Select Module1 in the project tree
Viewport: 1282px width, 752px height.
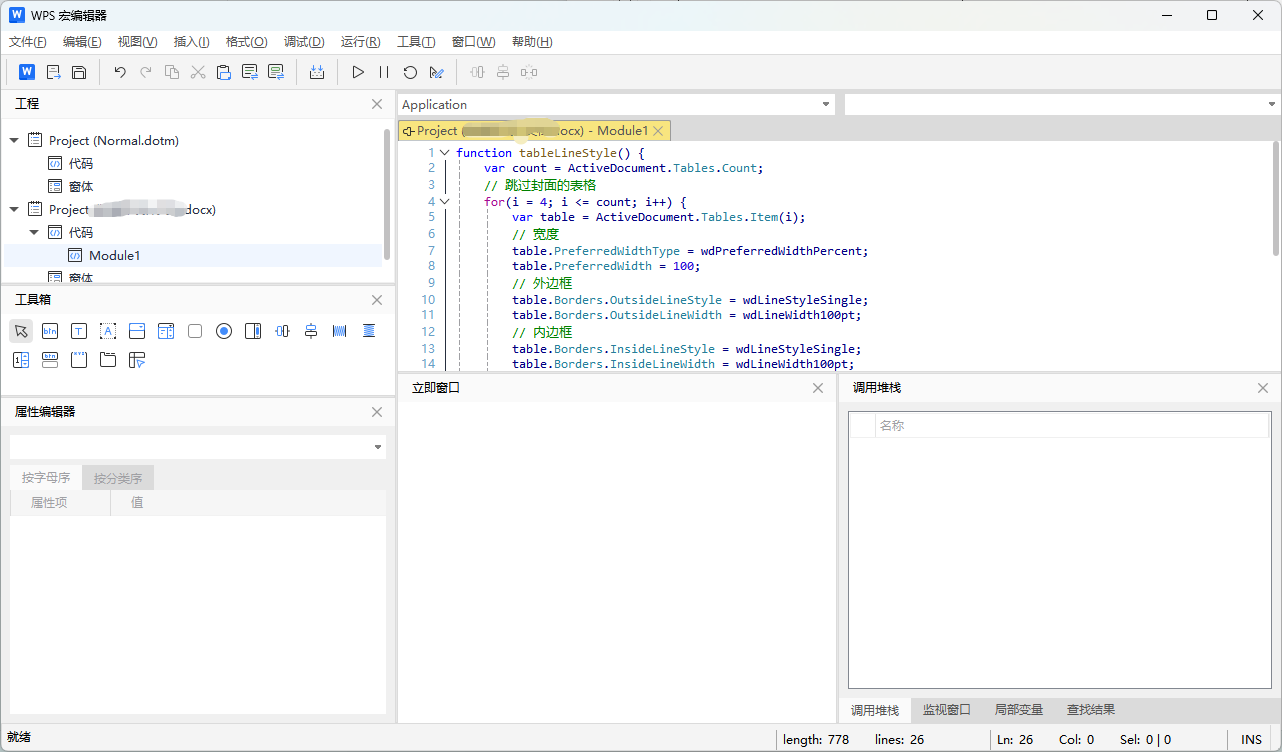114,256
